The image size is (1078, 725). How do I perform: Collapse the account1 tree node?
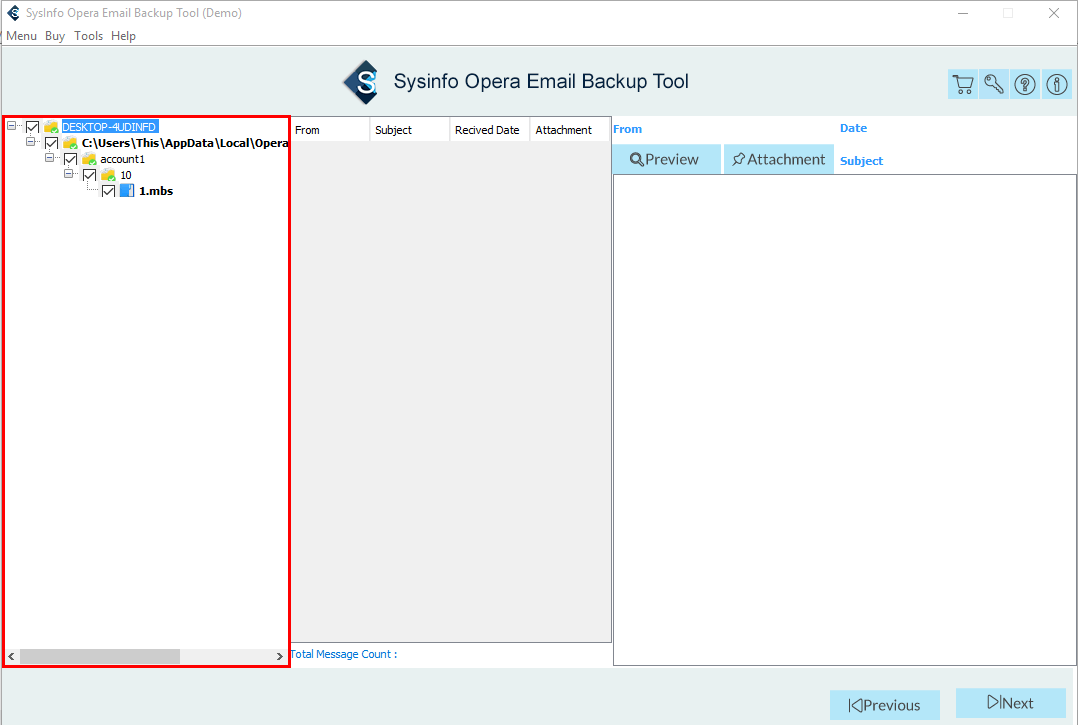click(50, 157)
